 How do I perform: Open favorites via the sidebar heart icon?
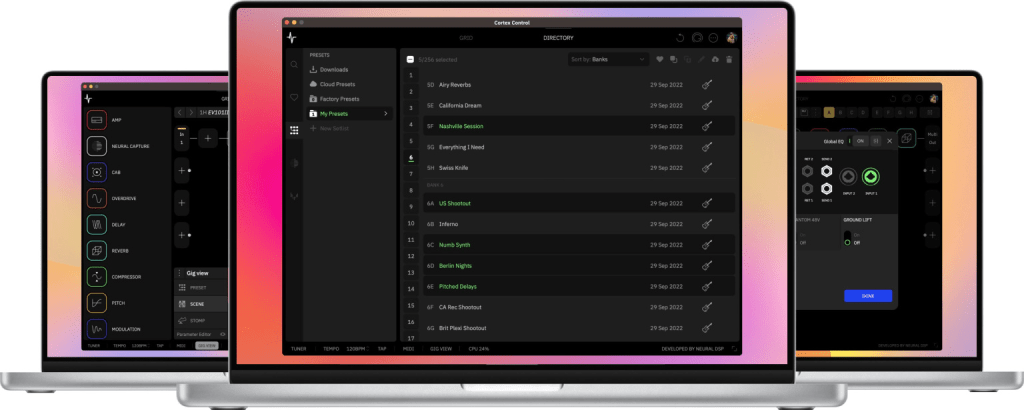click(x=294, y=97)
